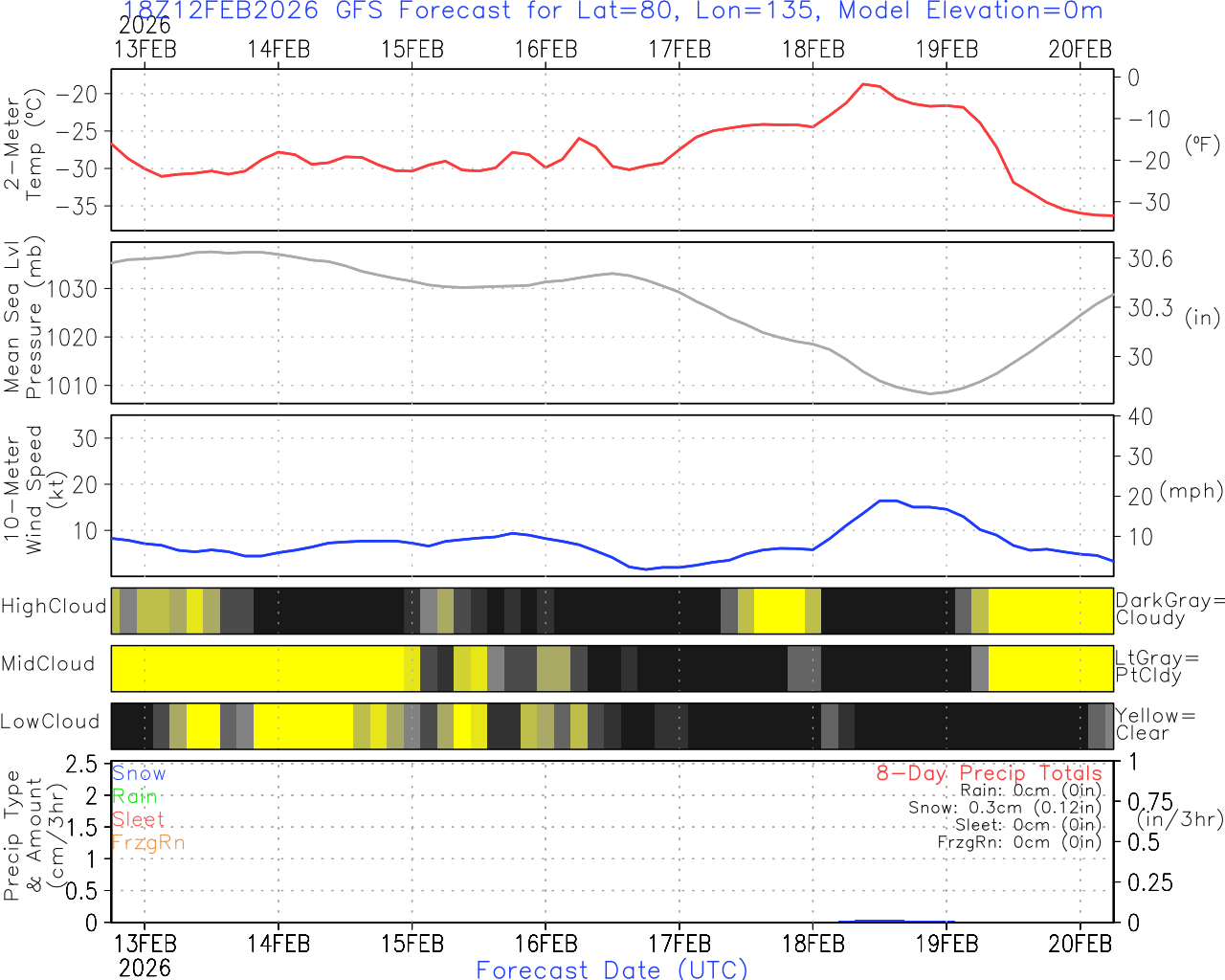Select the red Sleet legend label
1225x980 pixels.
click(138, 819)
